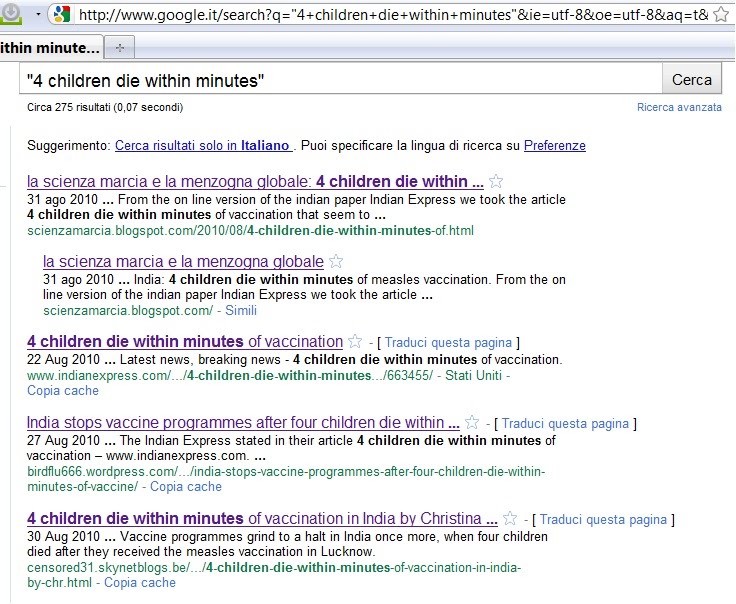Click the bookmark star in the address bar
The image size is (736, 604).
coord(721,15)
